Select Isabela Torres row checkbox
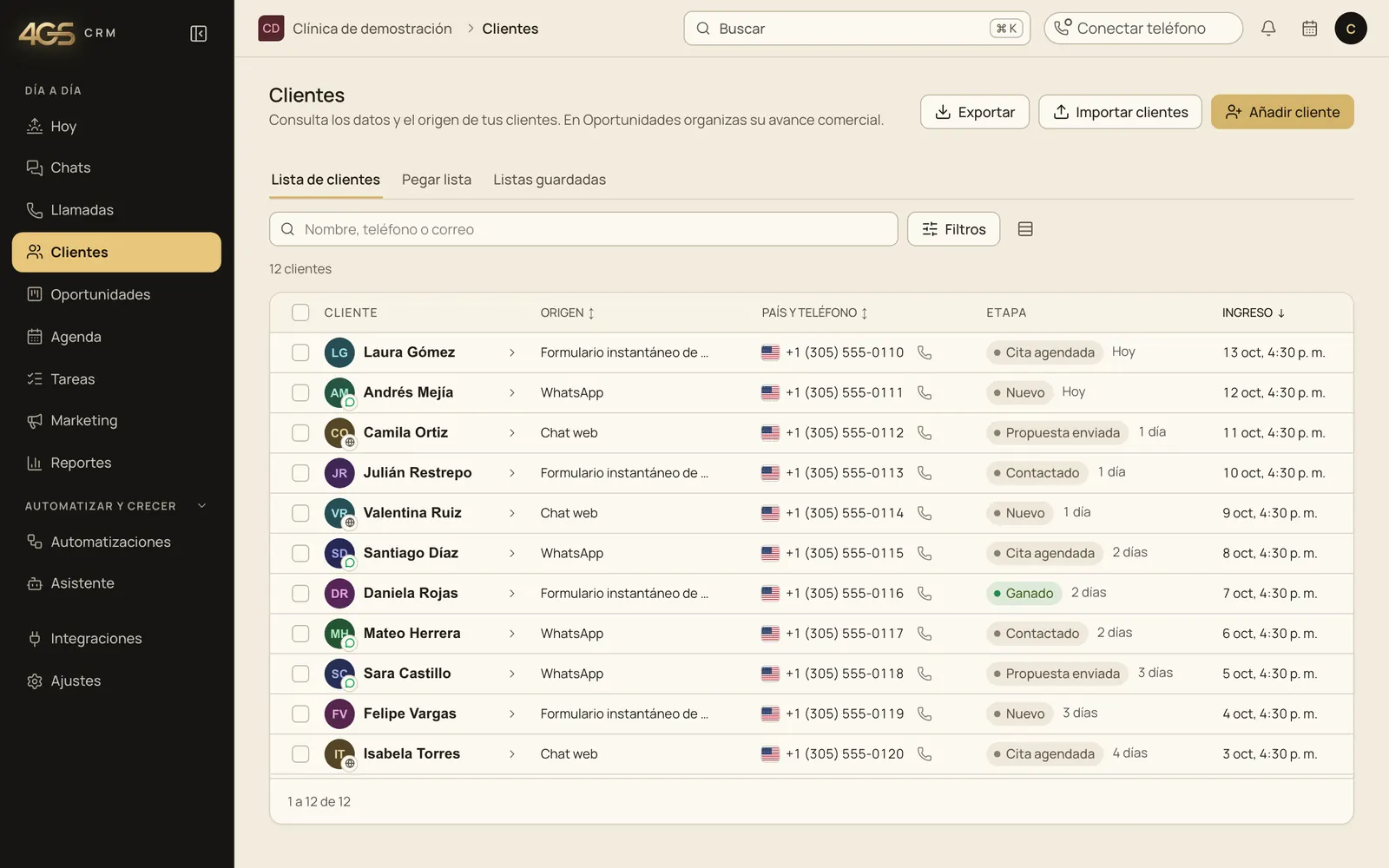Image resolution: width=1389 pixels, height=868 pixels. [x=300, y=753]
